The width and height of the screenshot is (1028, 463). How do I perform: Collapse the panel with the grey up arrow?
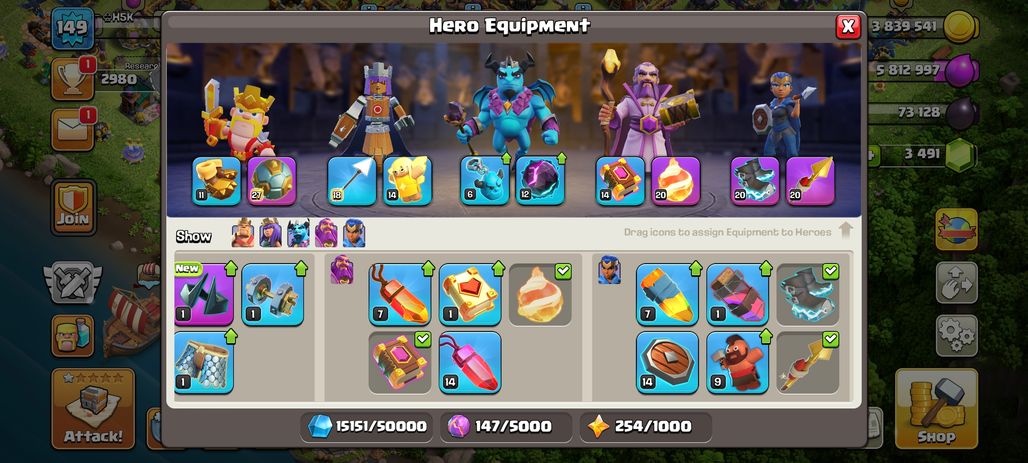point(845,231)
